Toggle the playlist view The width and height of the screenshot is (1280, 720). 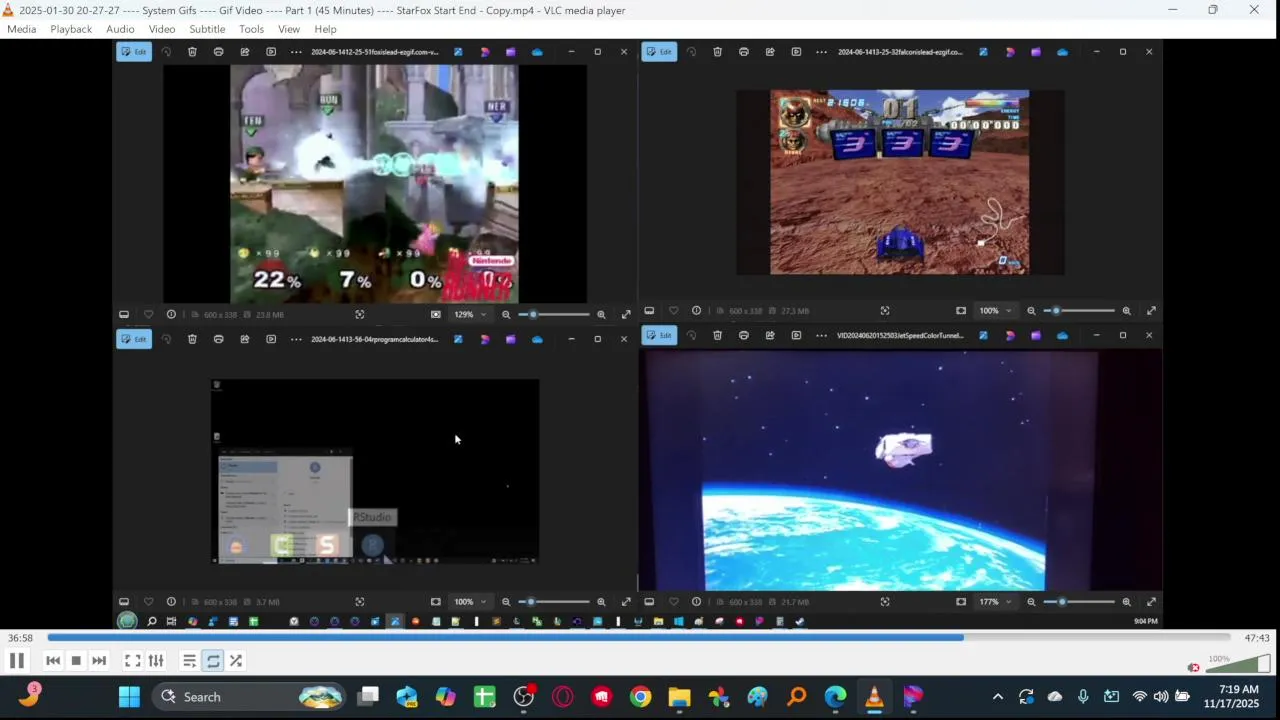click(x=189, y=661)
